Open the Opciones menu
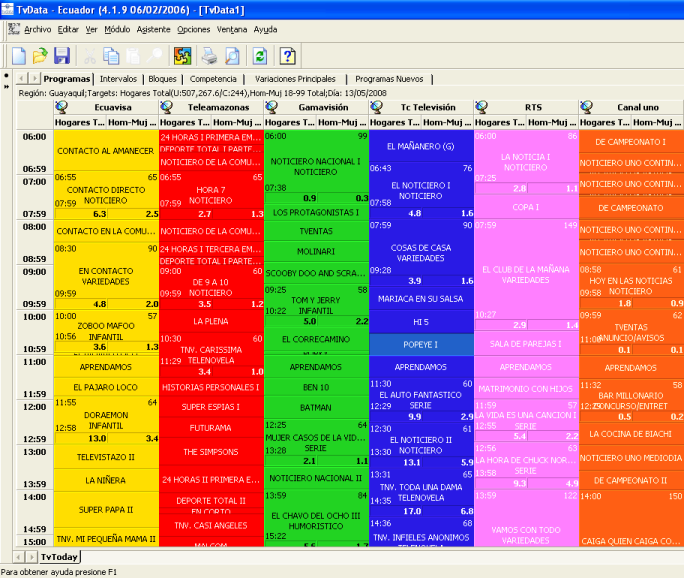The width and height of the screenshot is (684, 578). (193, 29)
